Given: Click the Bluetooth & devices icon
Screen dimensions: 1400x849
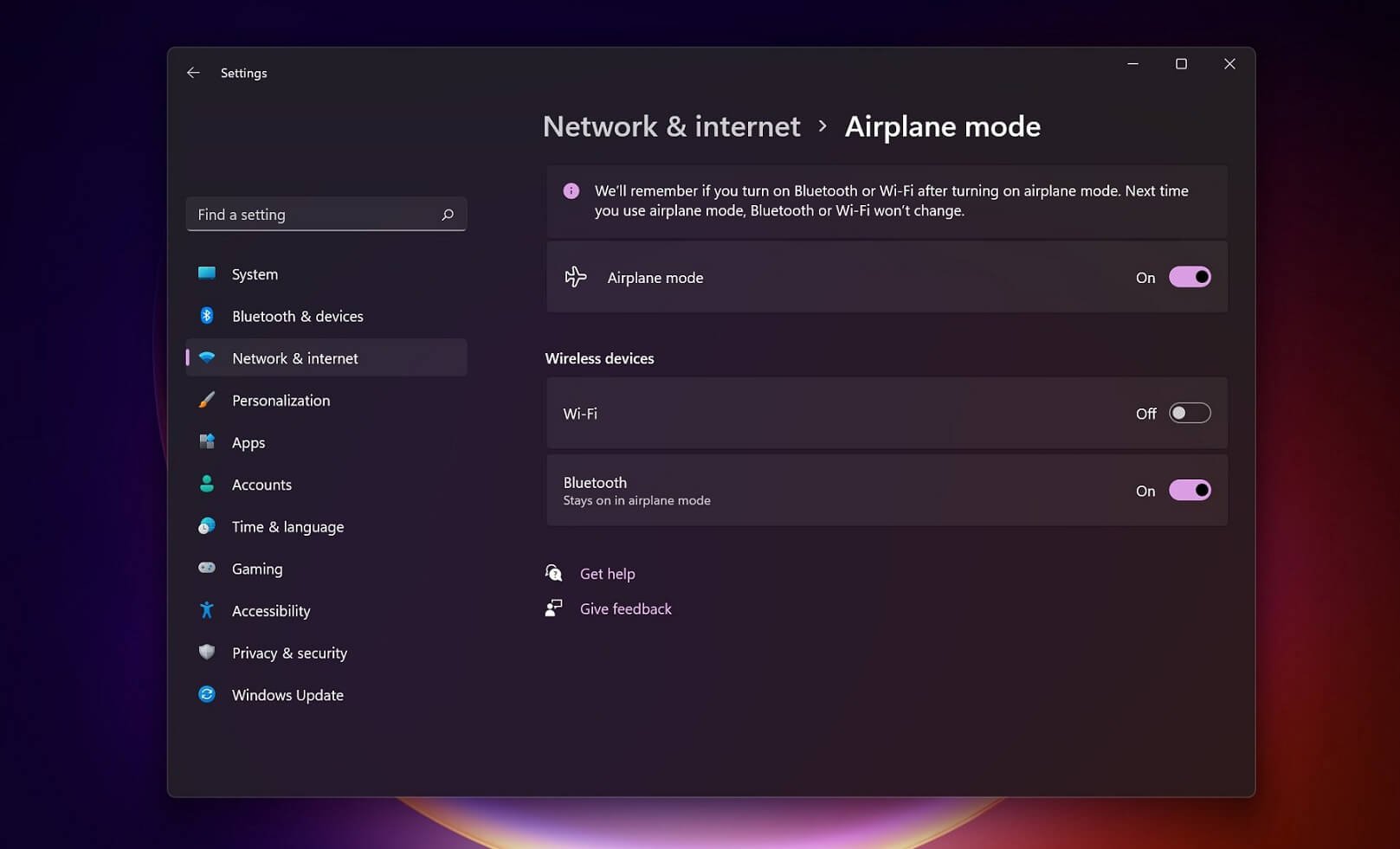Looking at the screenshot, I should coord(207,316).
